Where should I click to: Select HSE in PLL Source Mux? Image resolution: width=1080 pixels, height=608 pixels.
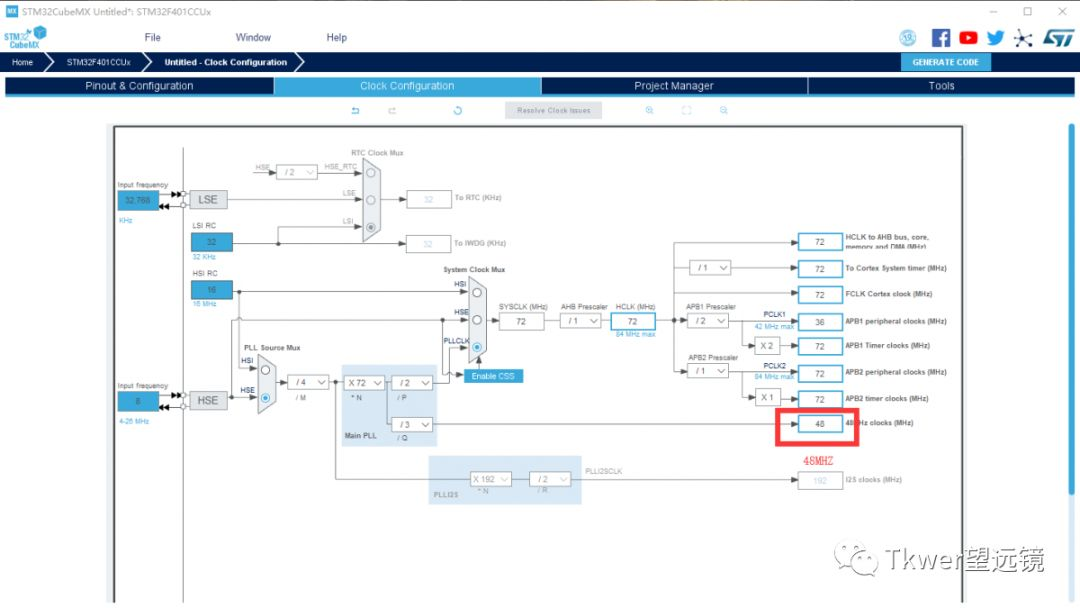coord(265,398)
